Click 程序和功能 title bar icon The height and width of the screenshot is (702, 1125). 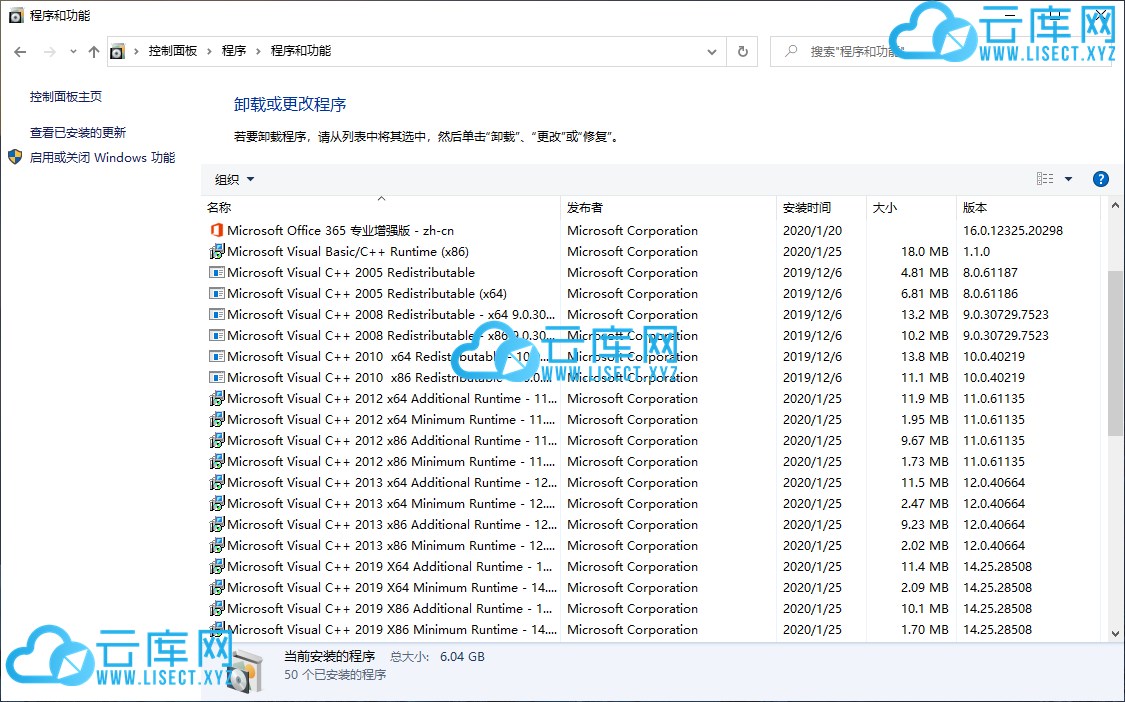tap(16, 16)
